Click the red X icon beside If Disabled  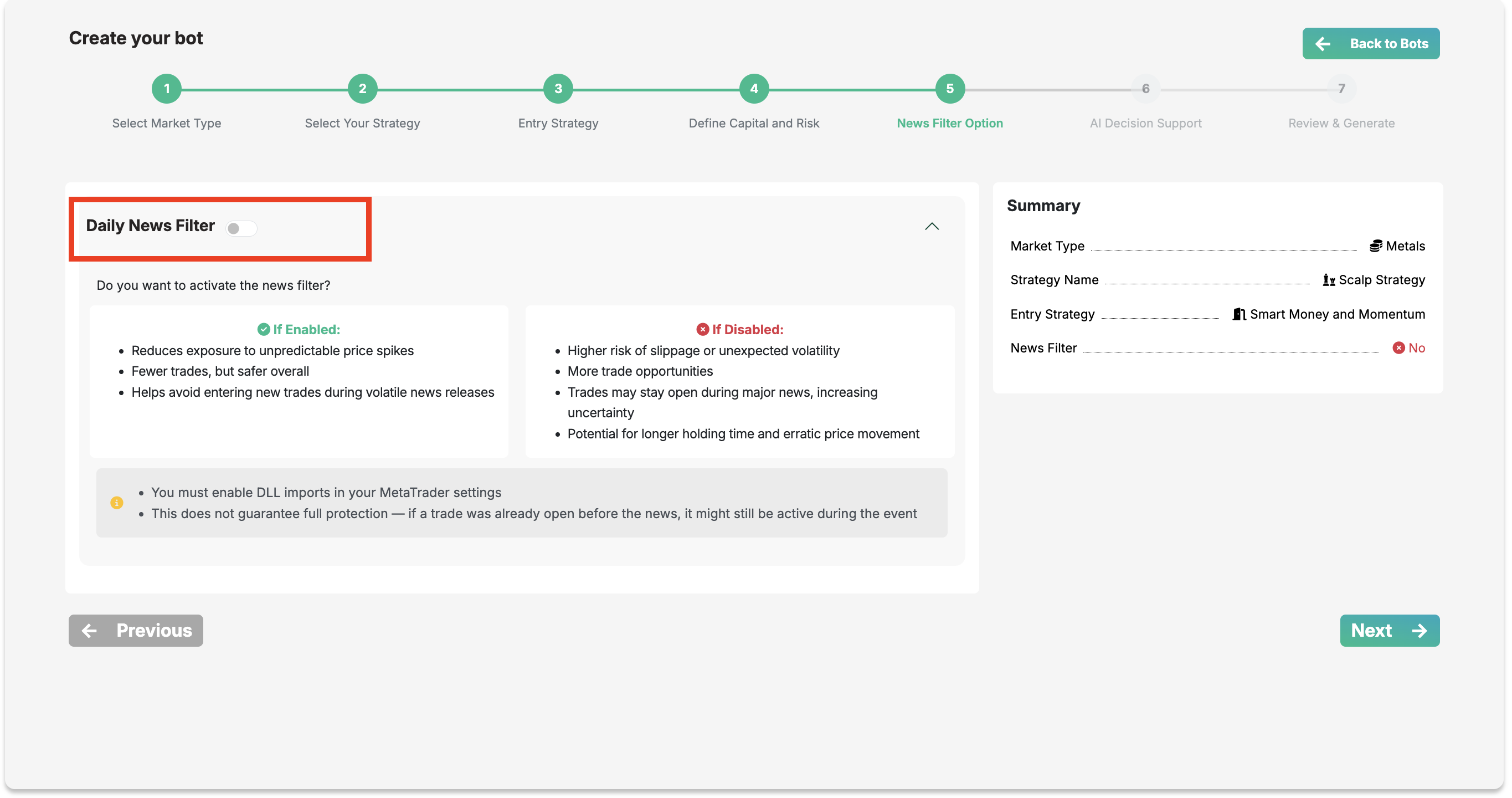(703, 329)
